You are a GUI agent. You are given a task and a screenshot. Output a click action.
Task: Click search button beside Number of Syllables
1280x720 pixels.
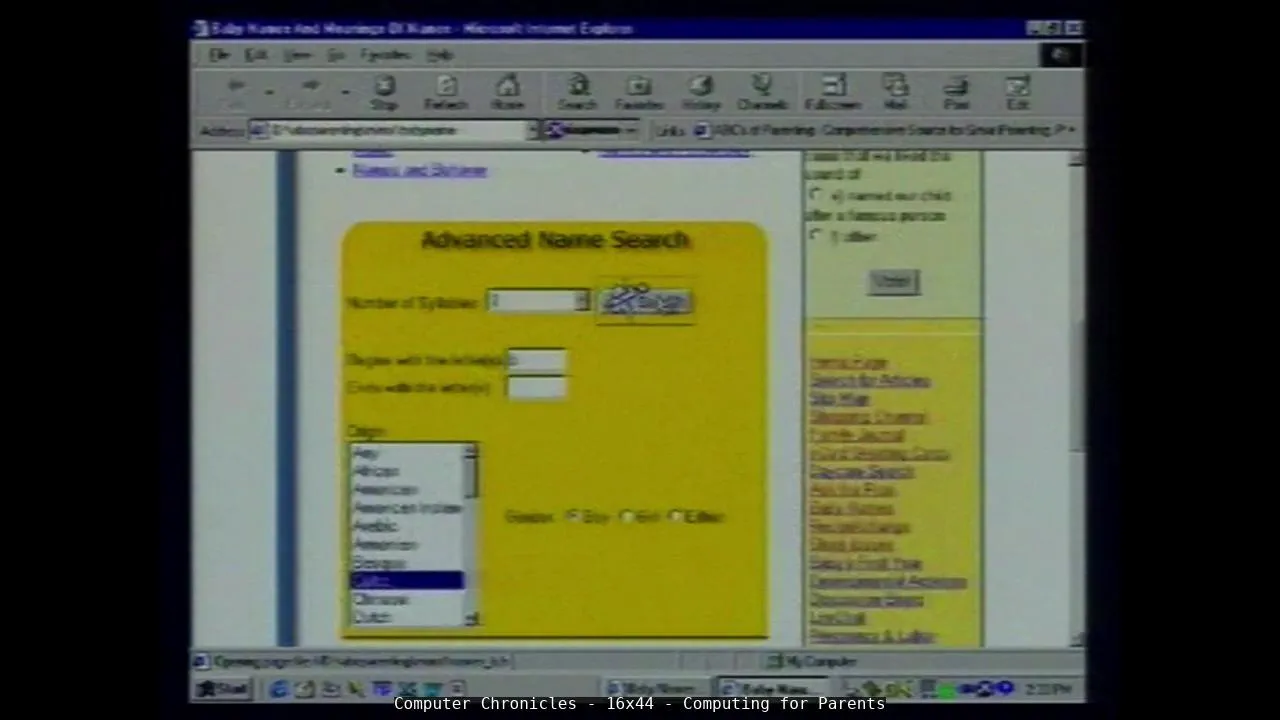coord(646,302)
